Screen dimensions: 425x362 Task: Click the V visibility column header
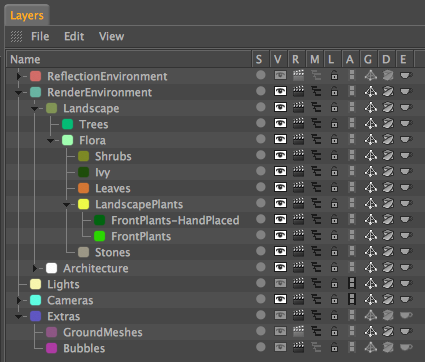point(278,59)
